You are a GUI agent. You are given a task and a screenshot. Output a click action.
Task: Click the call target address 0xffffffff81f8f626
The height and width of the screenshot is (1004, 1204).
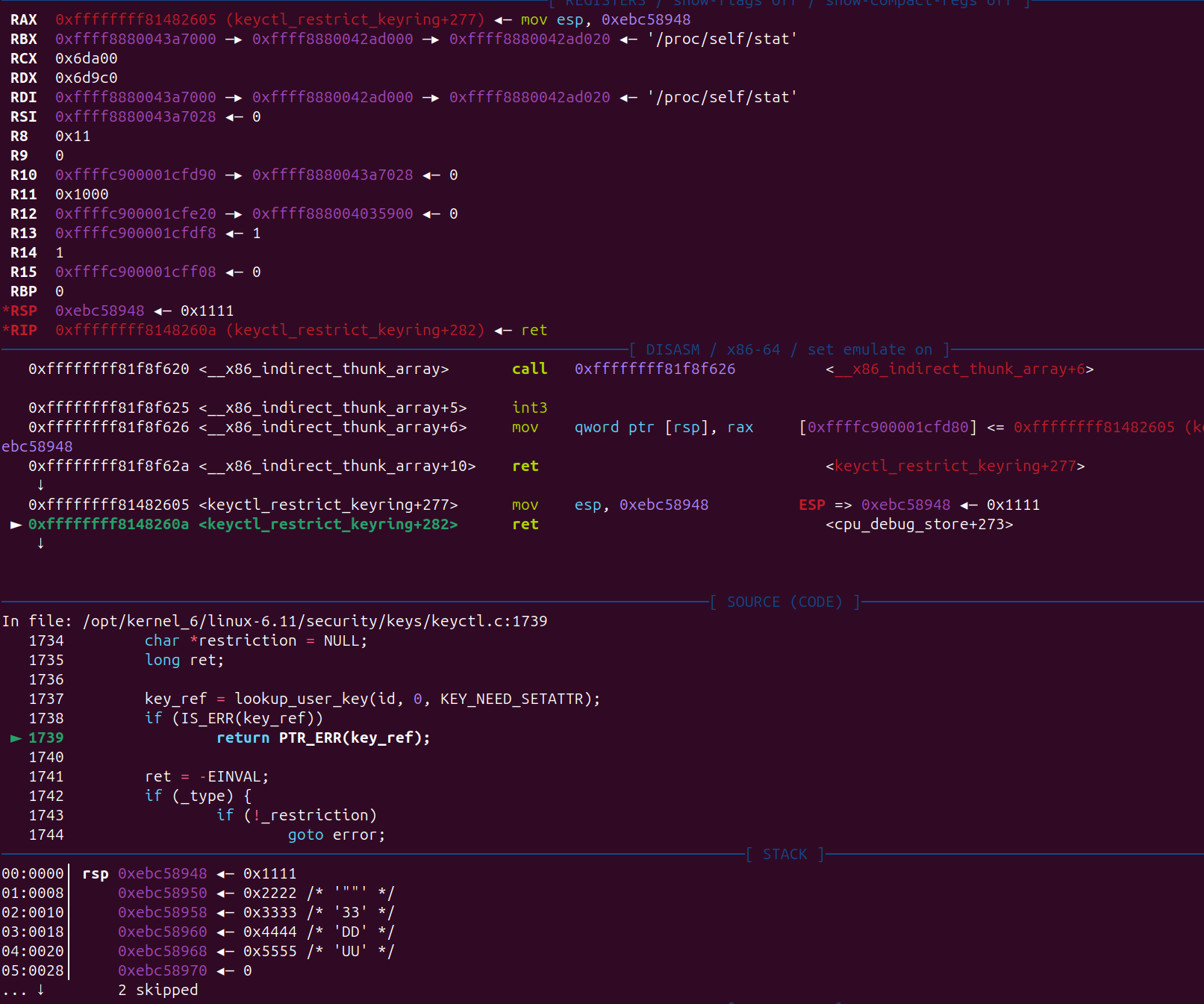tap(655, 369)
